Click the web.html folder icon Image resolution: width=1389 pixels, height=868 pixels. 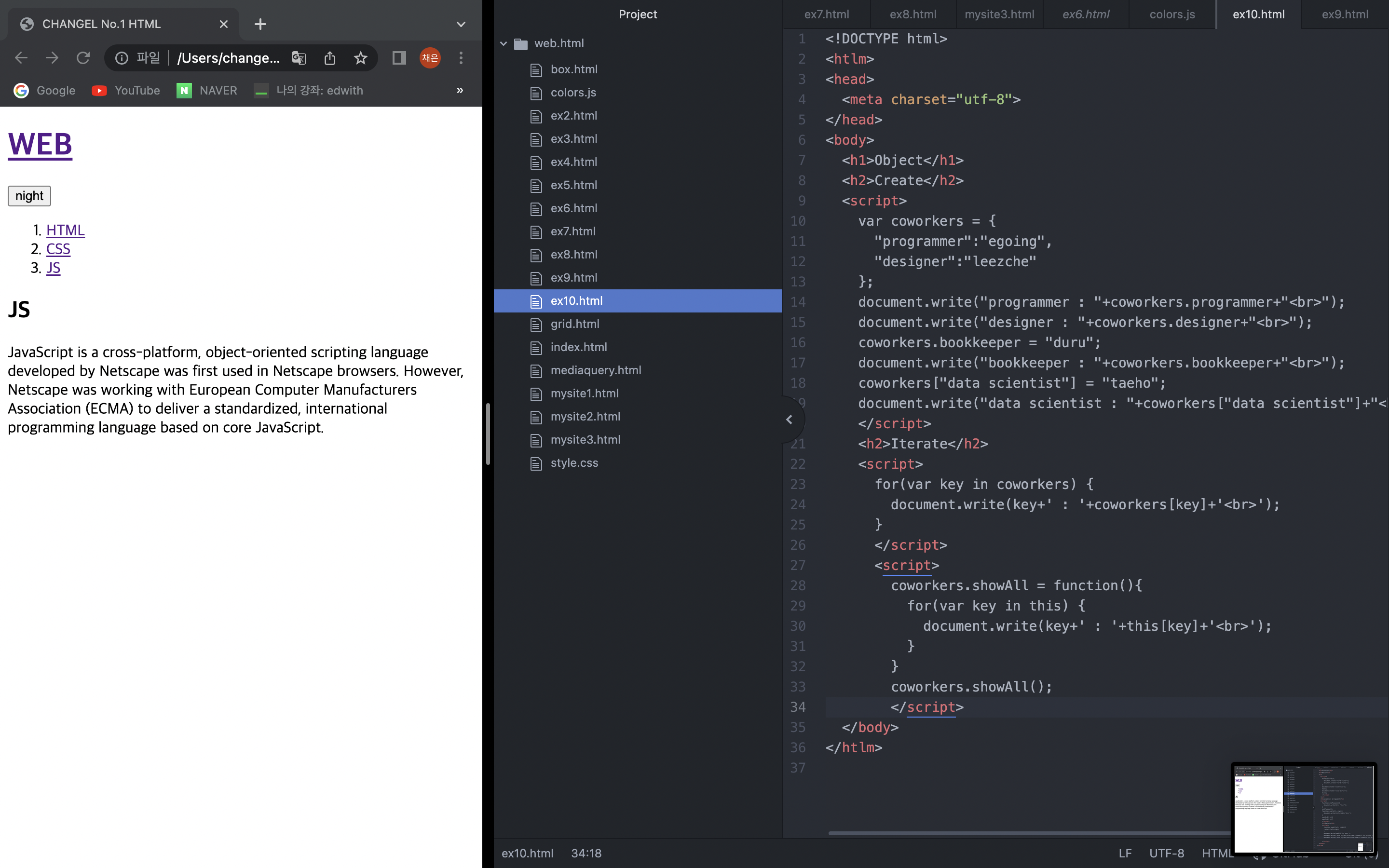(520, 43)
